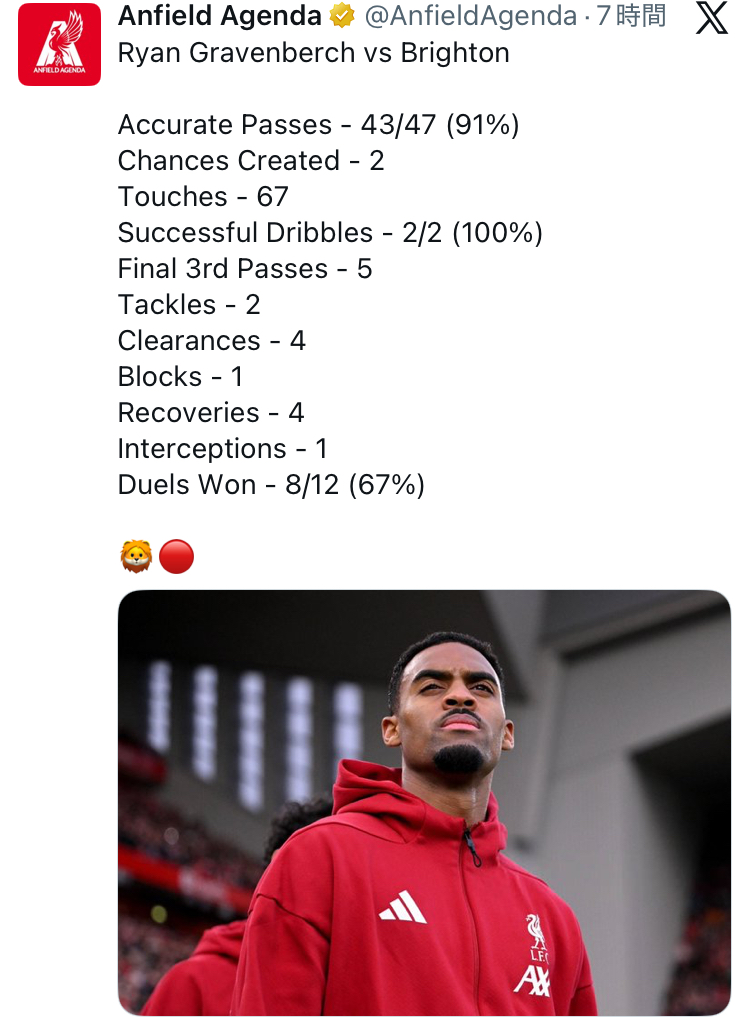The image size is (750, 1017).
Task: Click the AXA logo on the hoodie
Action: (x=532, y=980)
